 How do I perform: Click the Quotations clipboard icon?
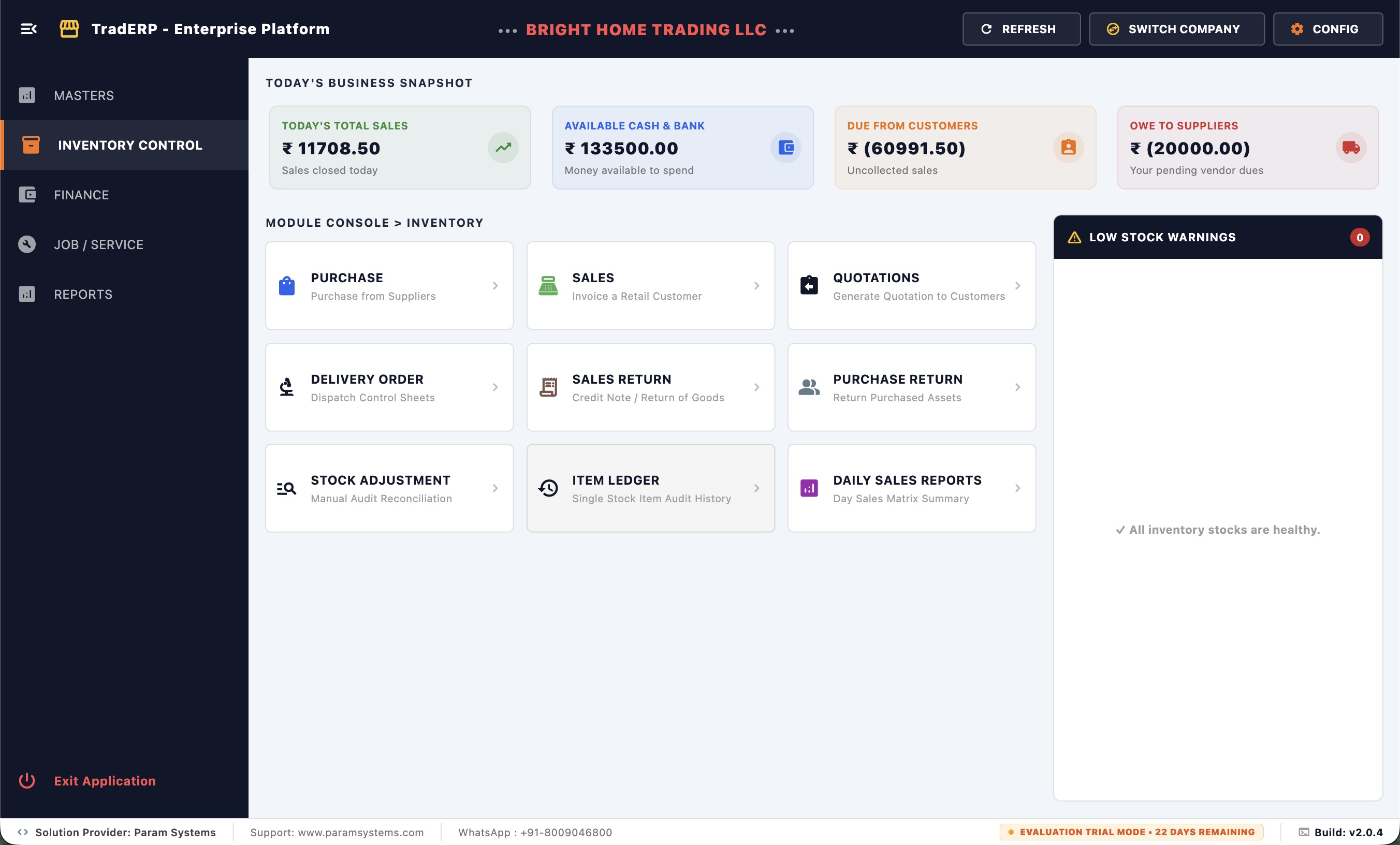(809, 285)
